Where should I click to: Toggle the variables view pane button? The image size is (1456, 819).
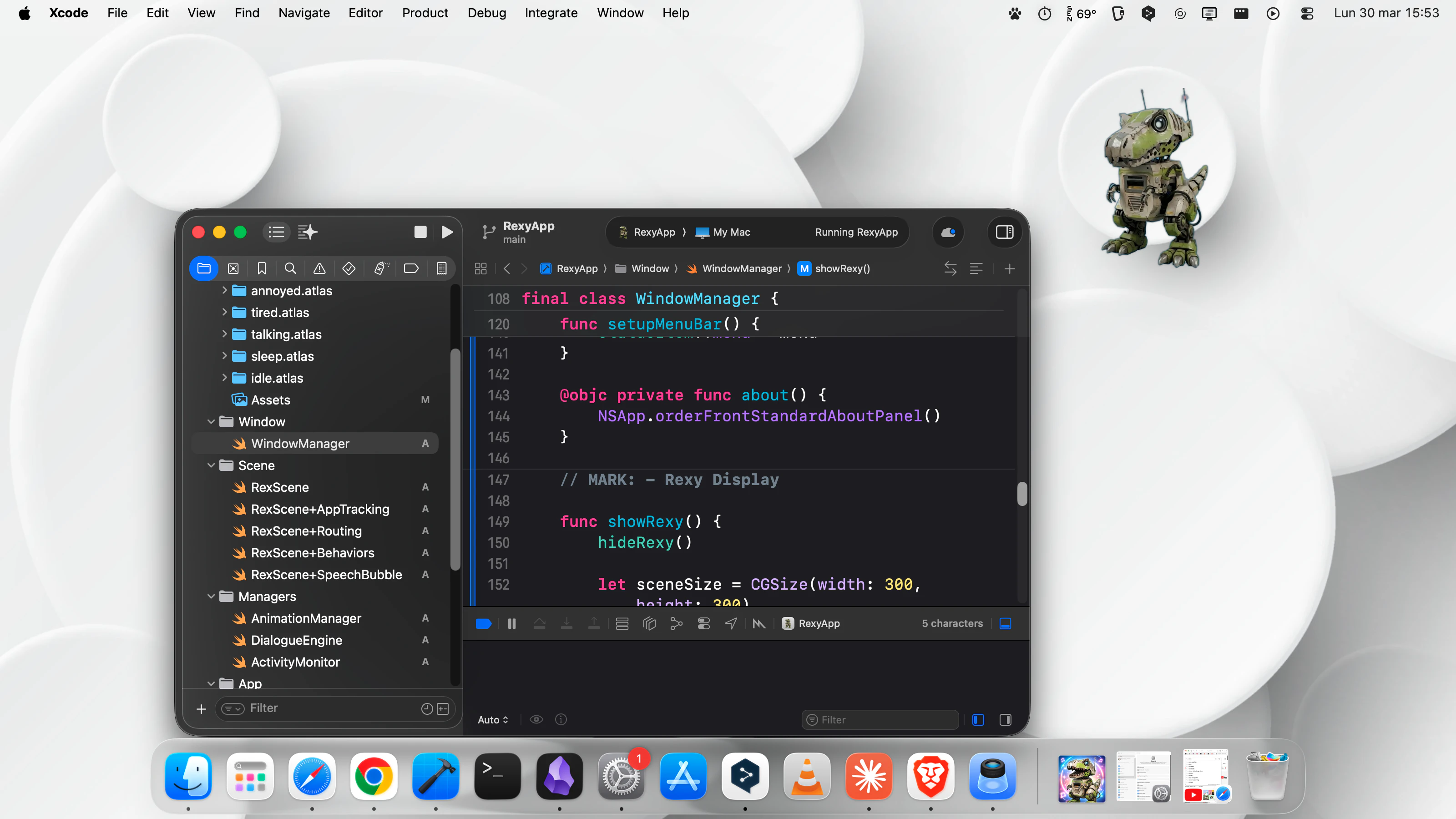click(x=978, y=719)
